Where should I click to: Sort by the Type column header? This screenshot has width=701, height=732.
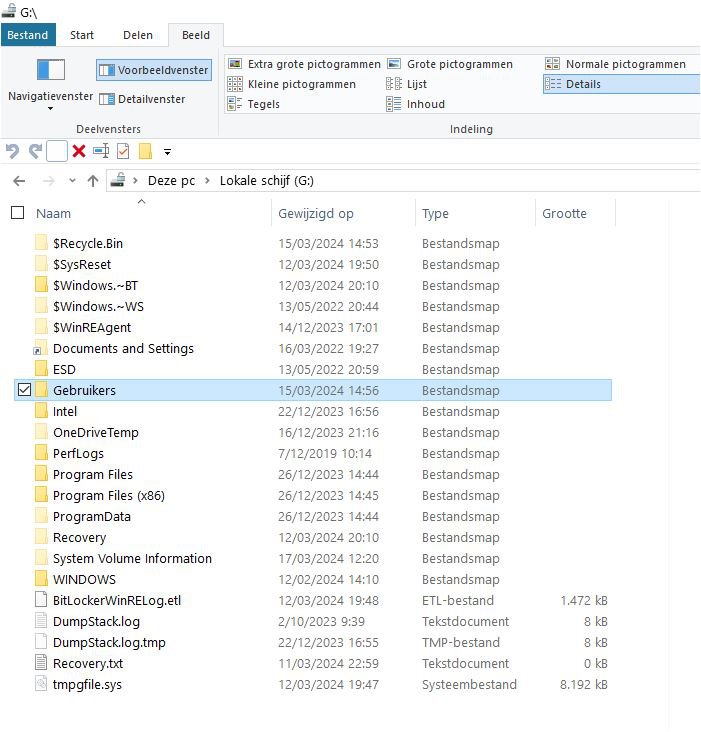(x=435, y=213)
